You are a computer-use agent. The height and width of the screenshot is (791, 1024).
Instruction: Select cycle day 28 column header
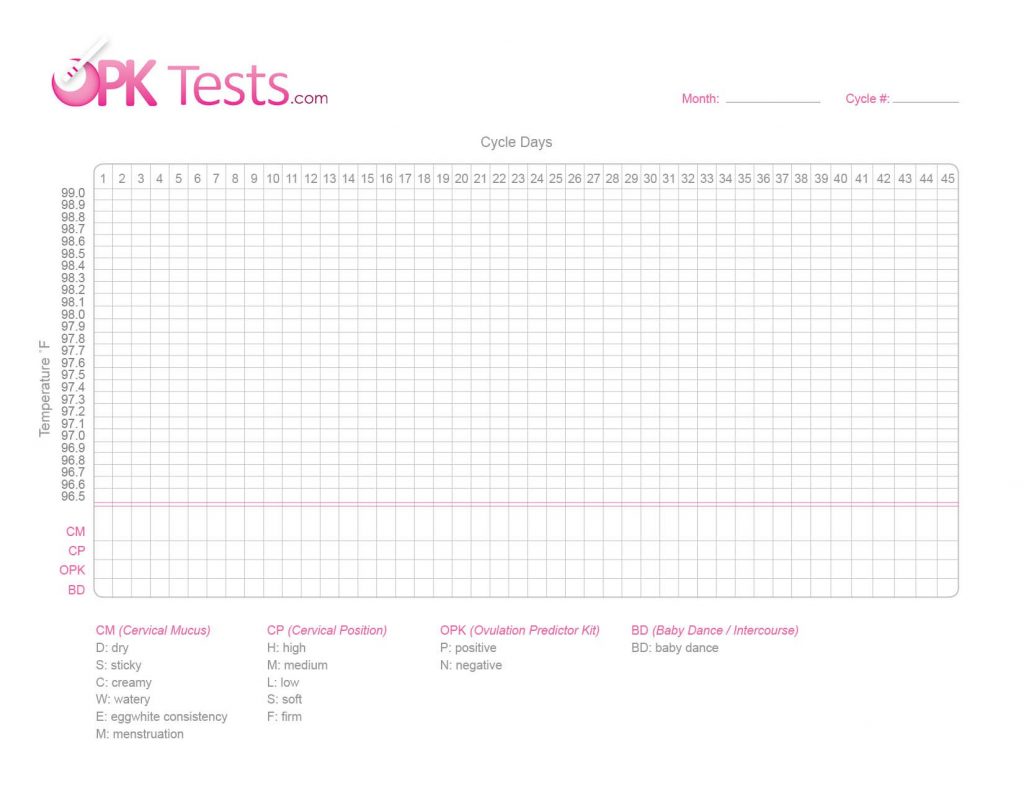612,178
